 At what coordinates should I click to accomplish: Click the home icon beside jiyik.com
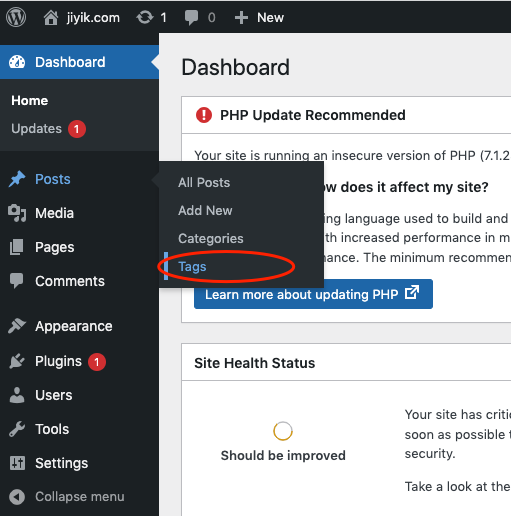tap(51, 17)
